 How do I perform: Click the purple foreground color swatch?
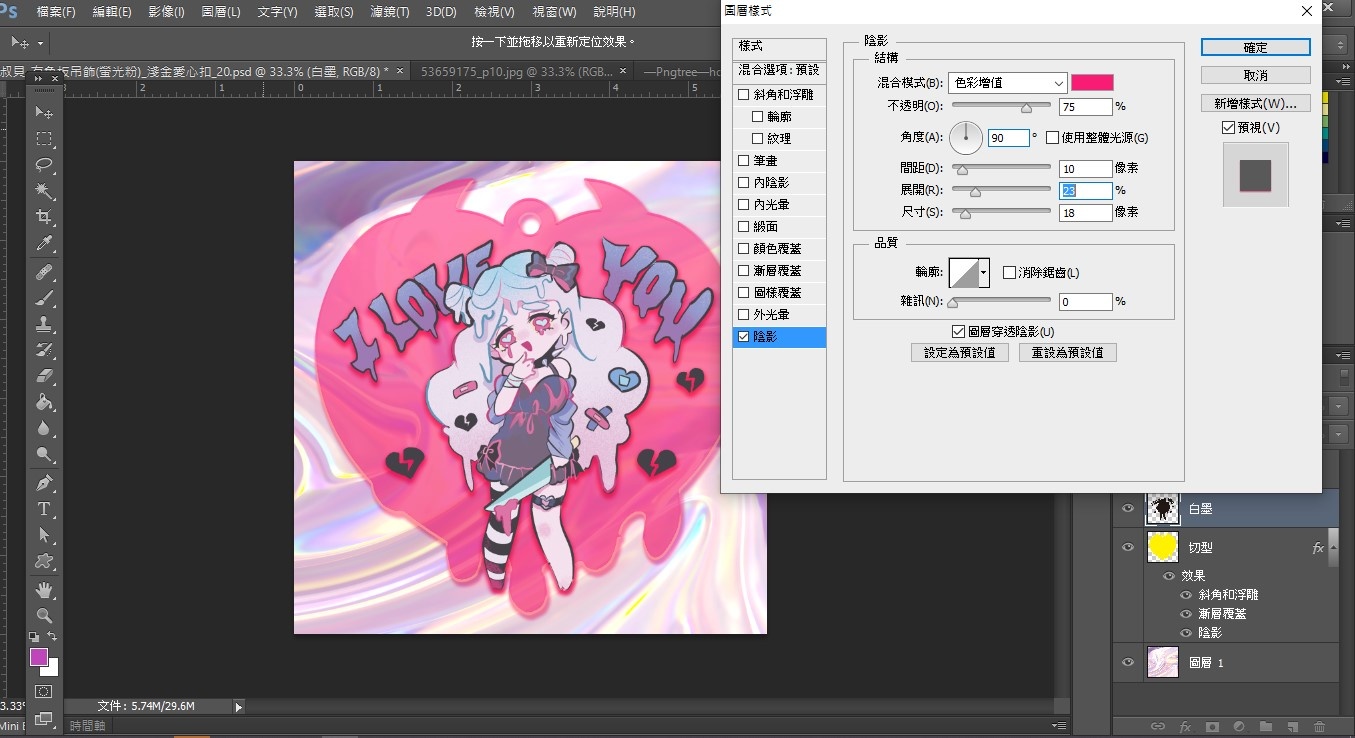point(39,657)
